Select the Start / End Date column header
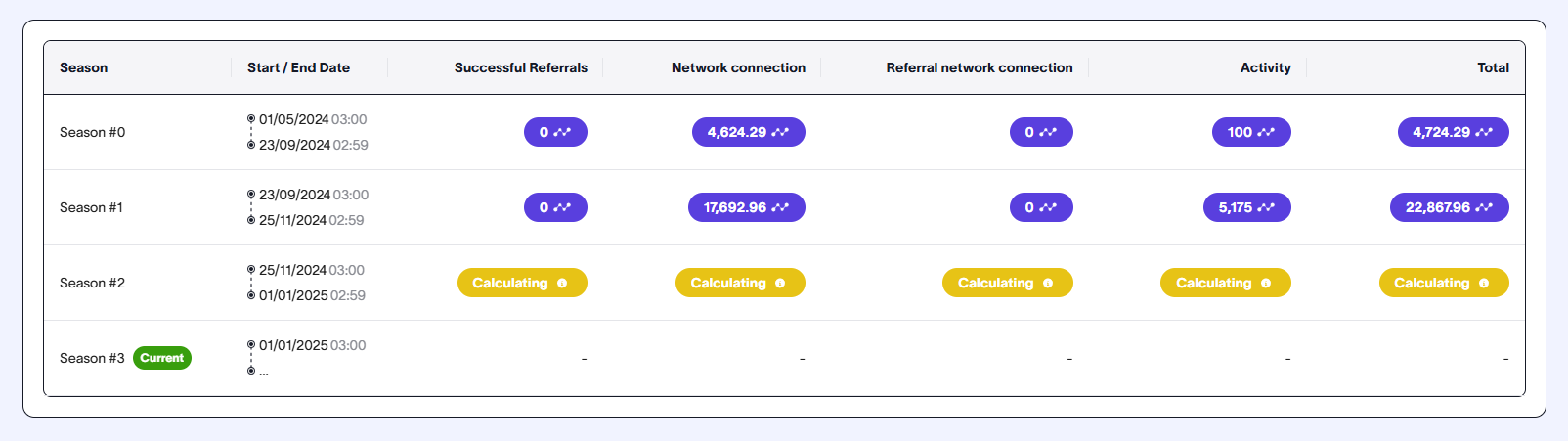 point(298,67)
